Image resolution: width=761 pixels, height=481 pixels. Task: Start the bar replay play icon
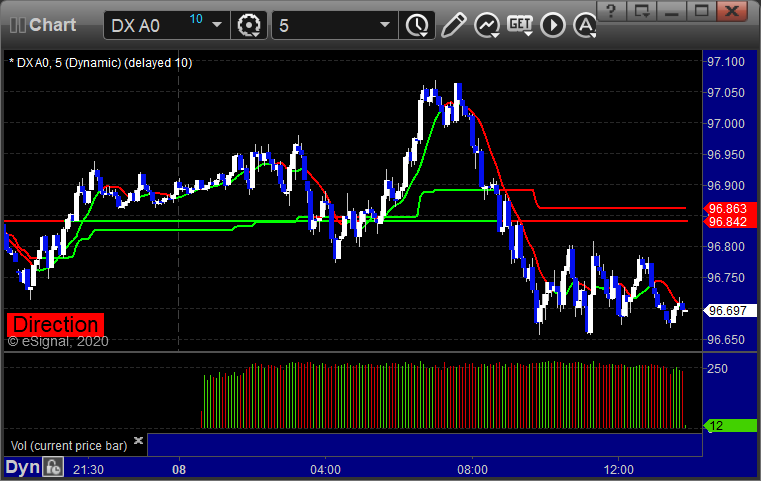pyautogui.click(x=553, y=25)
